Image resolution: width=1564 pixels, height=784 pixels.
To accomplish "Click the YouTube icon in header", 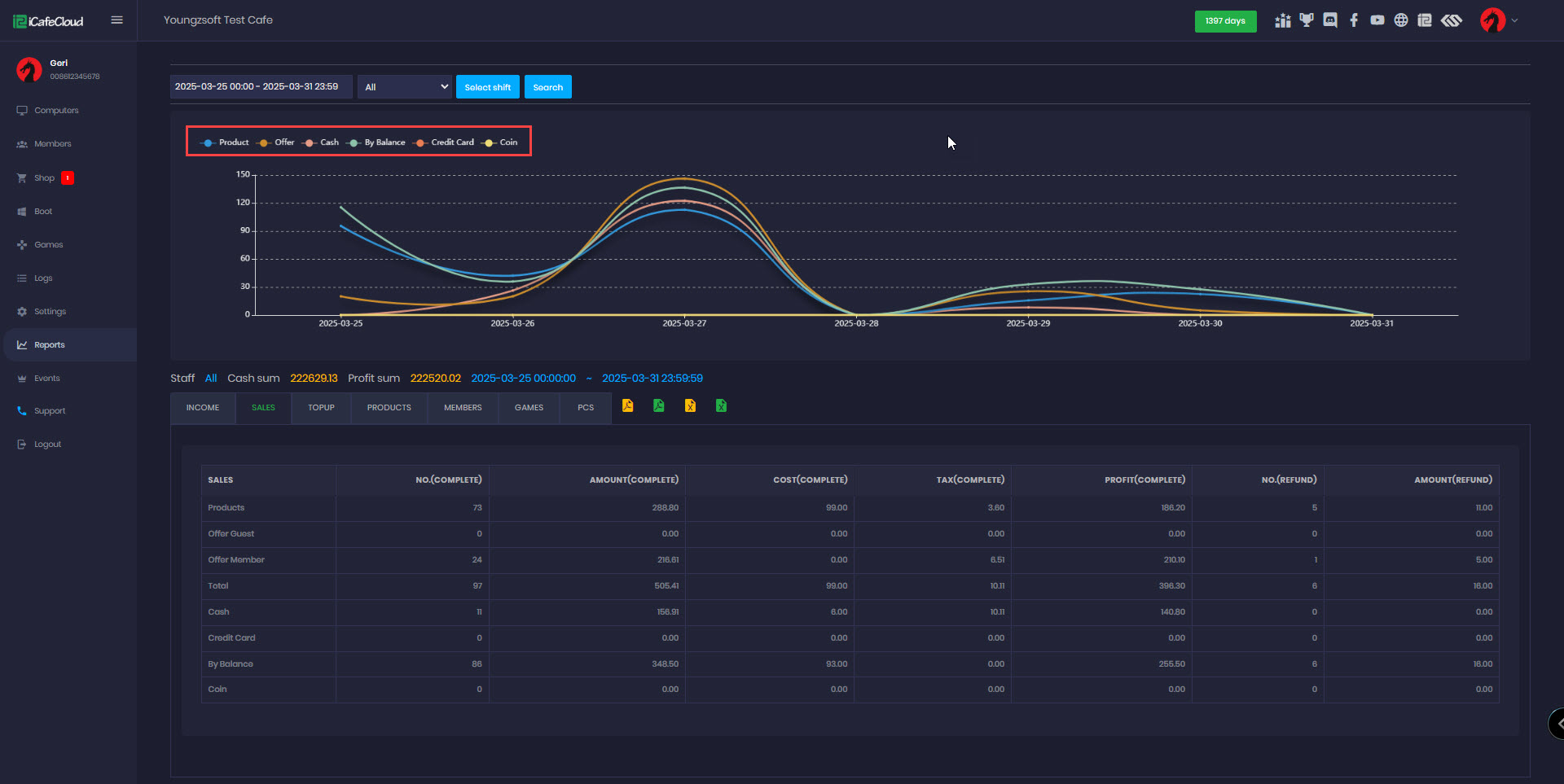I will click(1377, 20).
